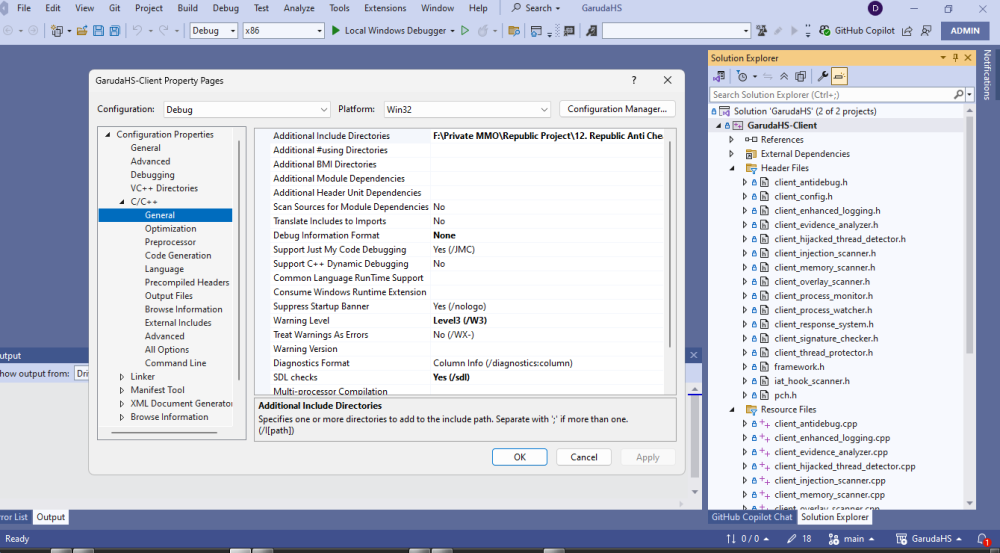The height and width of the screenshot is (553, 1000).
Task: Click the ADMIN button in title area
Action: [x=965, y=31]
